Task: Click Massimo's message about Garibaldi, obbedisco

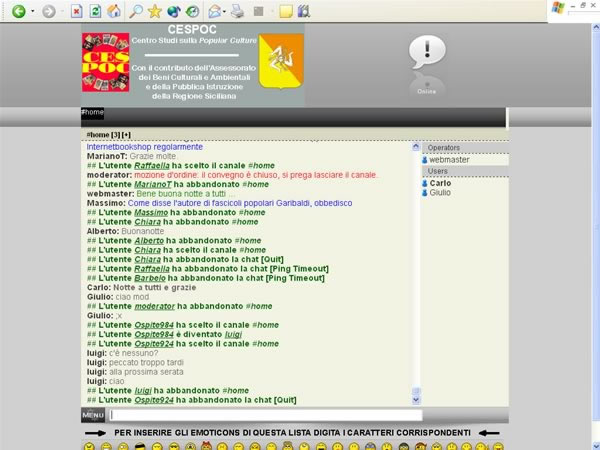Action: click(x=240, y=203)
